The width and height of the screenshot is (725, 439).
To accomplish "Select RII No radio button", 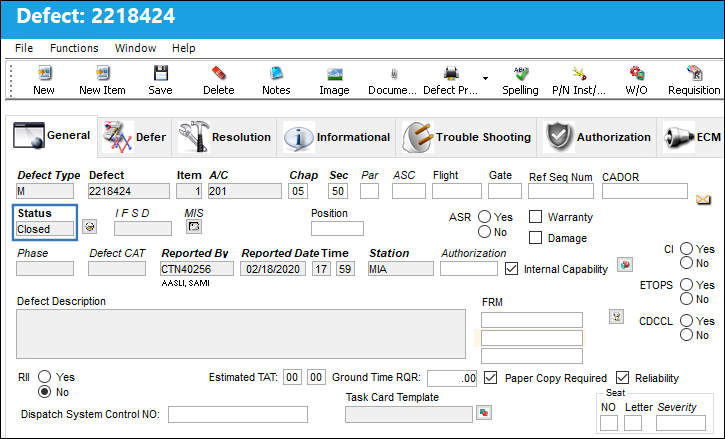I will tap(44, 392).
